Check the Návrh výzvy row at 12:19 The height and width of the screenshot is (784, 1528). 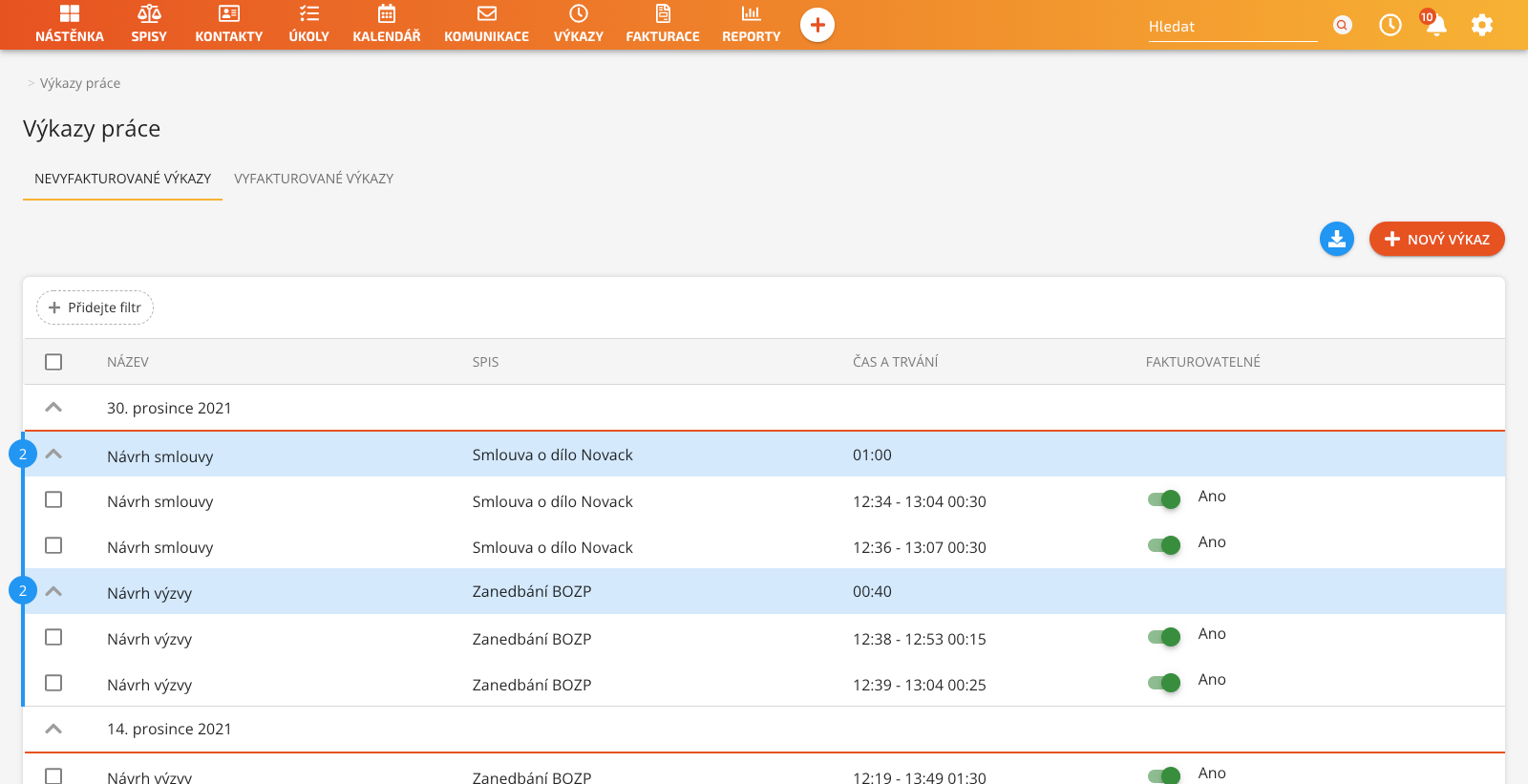pyautogui.click(x=53, y=776)
